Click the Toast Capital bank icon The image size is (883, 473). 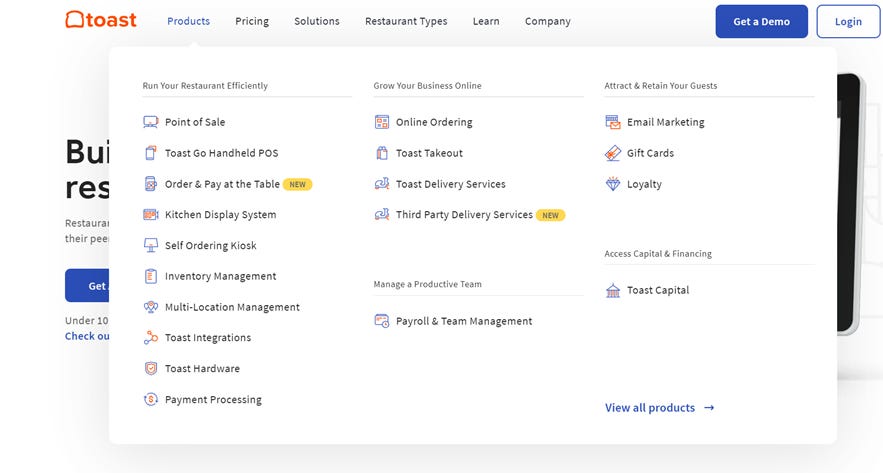[613, 290]
